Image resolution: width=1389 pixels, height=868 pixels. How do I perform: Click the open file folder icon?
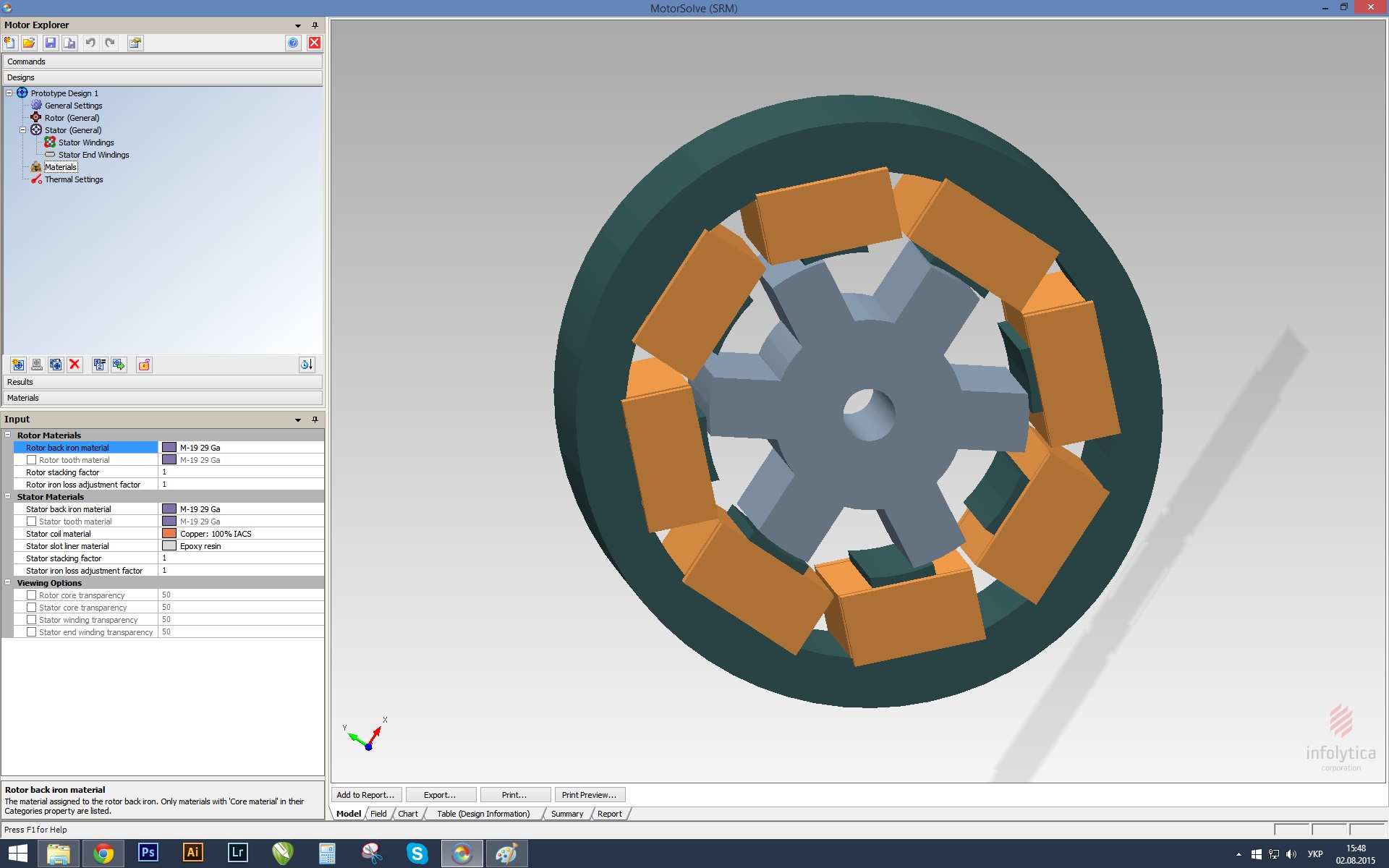[x=29, y=43]
